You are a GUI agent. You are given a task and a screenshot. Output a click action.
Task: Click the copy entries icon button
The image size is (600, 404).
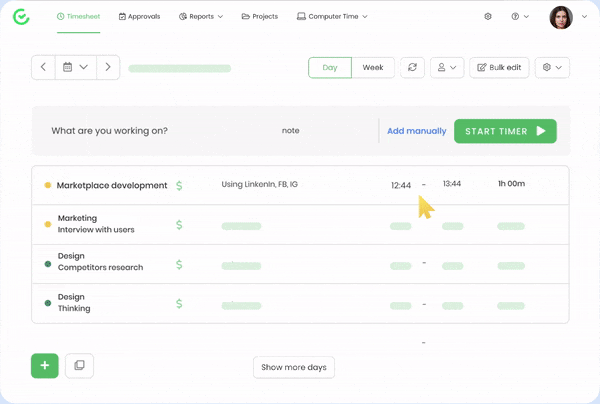(79, 366)
